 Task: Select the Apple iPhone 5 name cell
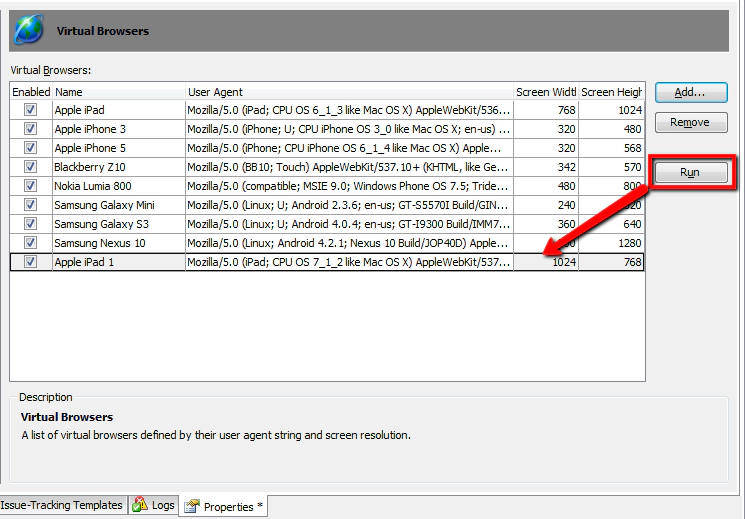point(118,148)
